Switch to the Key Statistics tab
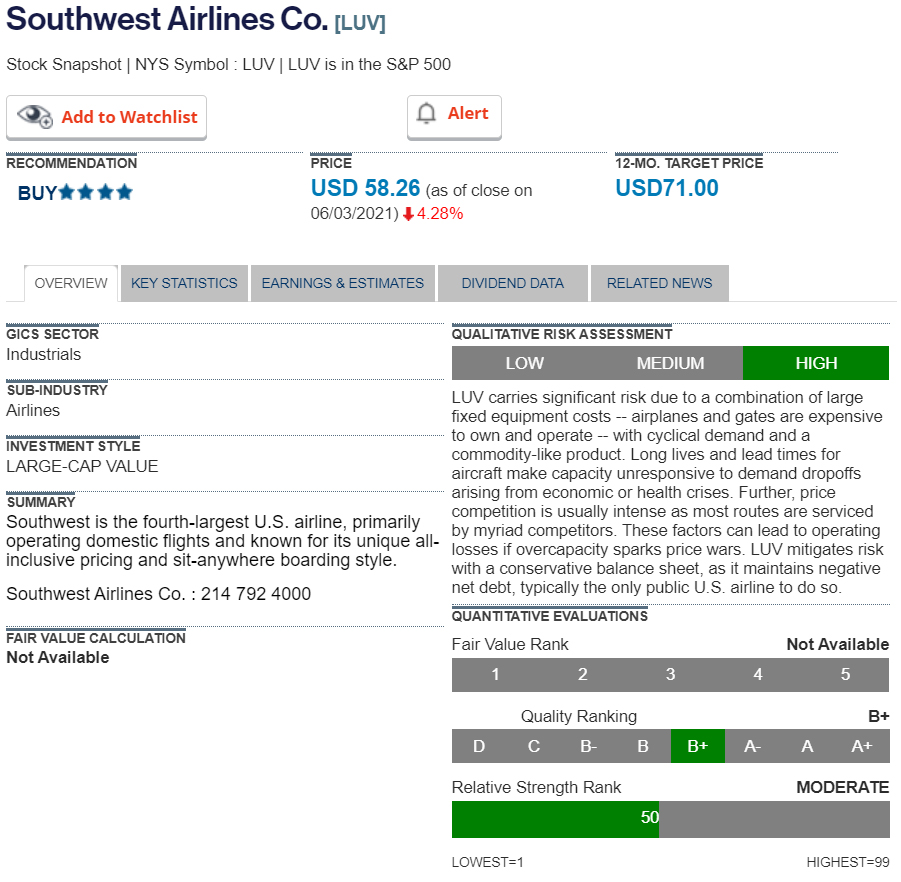901x882 pixels. (x=184, y=283)
